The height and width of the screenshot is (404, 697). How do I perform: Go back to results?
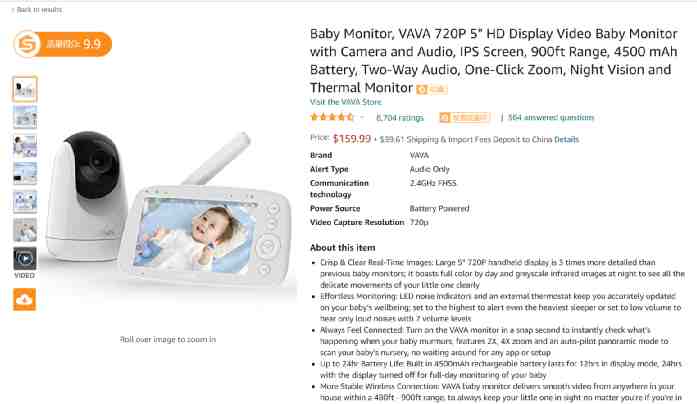(x=37, y=9)
